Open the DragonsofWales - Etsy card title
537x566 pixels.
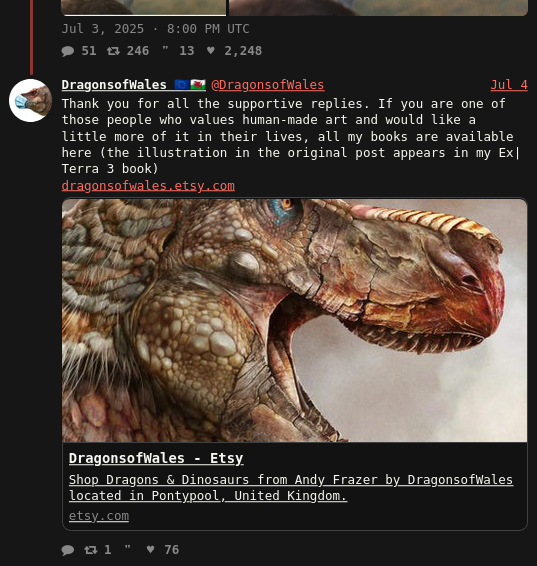(156, 458)
